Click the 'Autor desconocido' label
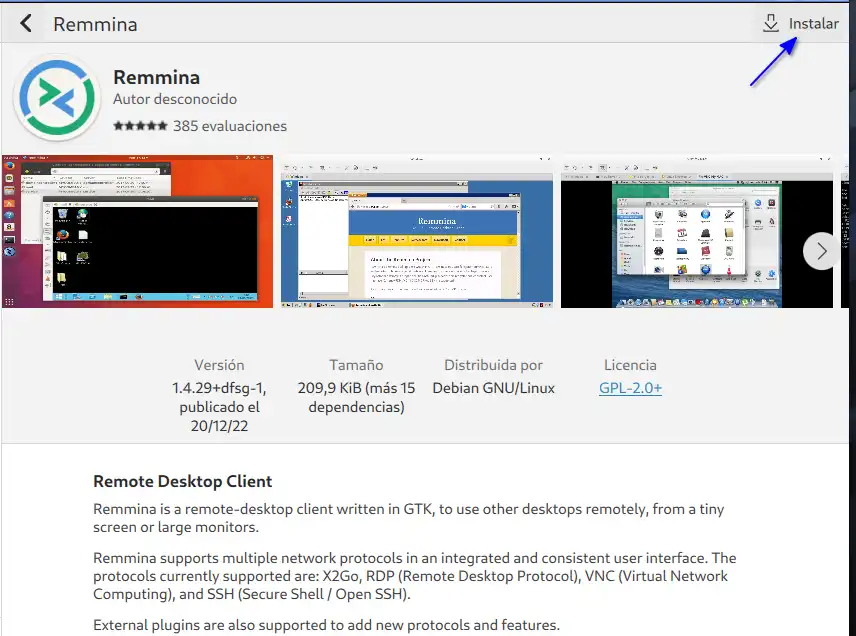Screen dimensions: 856x636 click(x=175, y=99)
